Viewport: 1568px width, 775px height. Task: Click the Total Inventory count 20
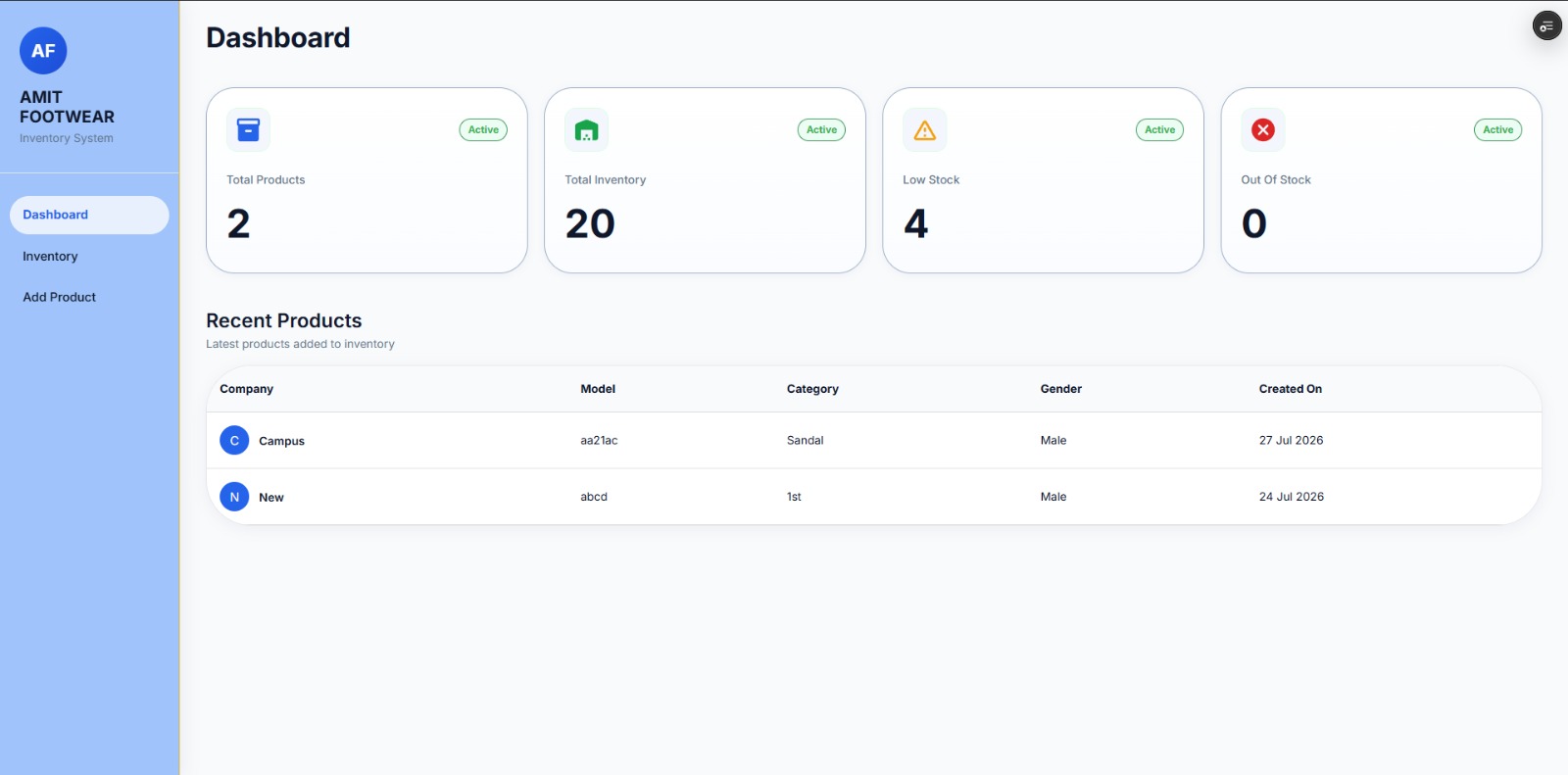pyautogui.click(x=590, y=223)
